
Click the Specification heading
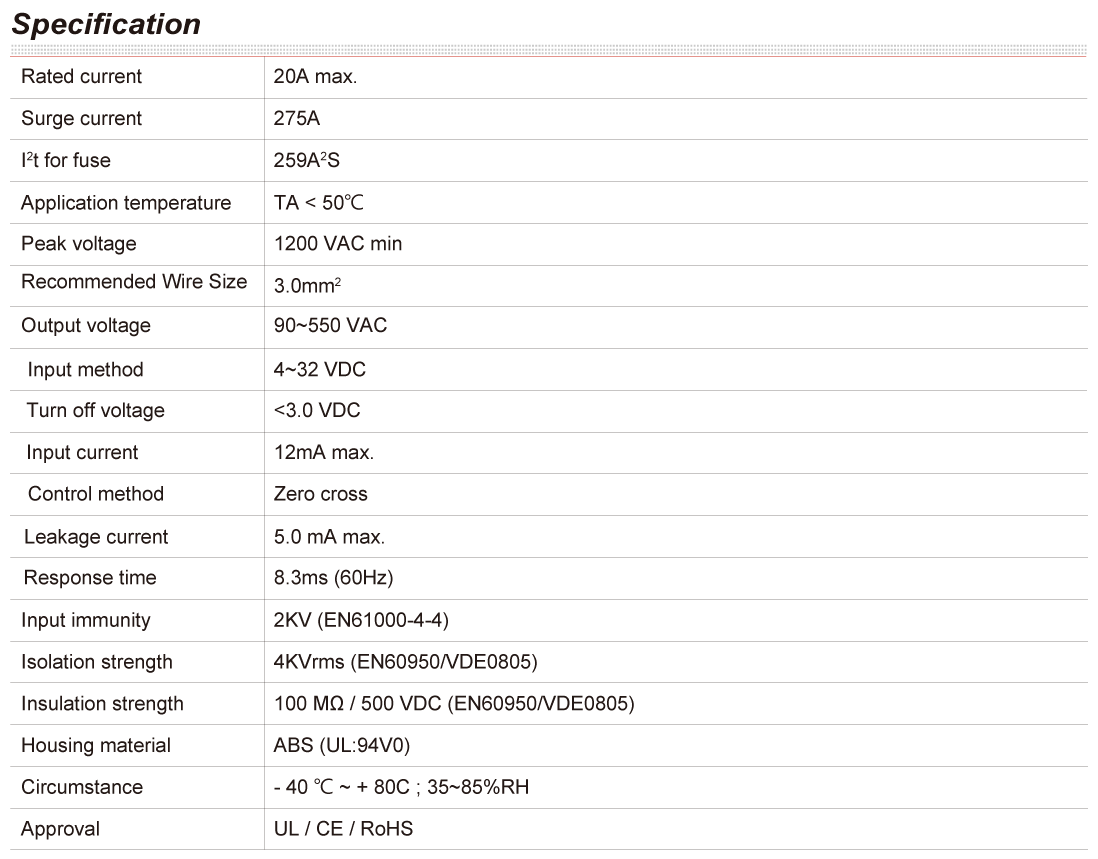(x=106, y=24)
